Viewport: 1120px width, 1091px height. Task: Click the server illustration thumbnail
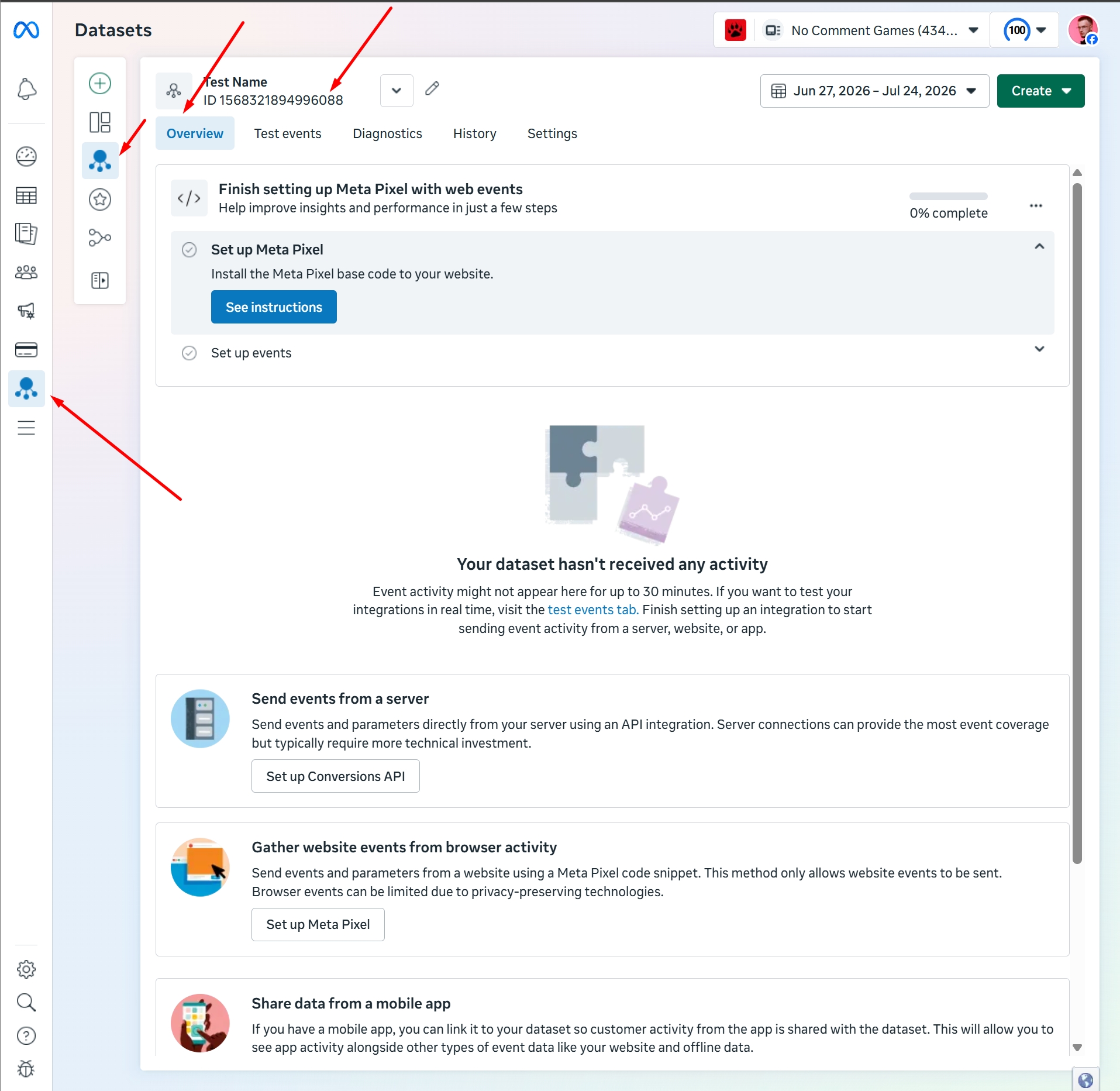[x=200, y=718]
